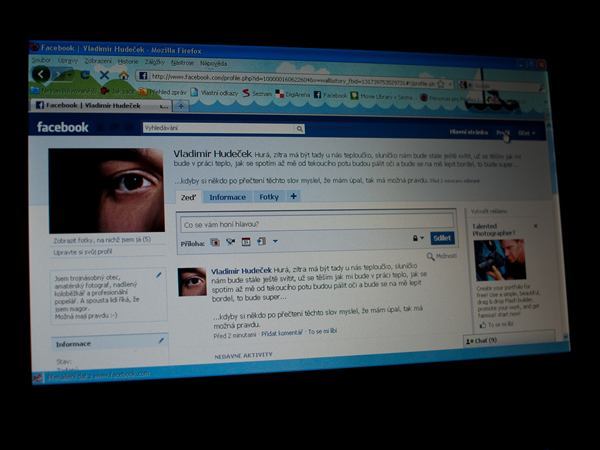Open the Nástroje menu
The image size is (600, 450).
pyautogui.click(x=183, y=62)
